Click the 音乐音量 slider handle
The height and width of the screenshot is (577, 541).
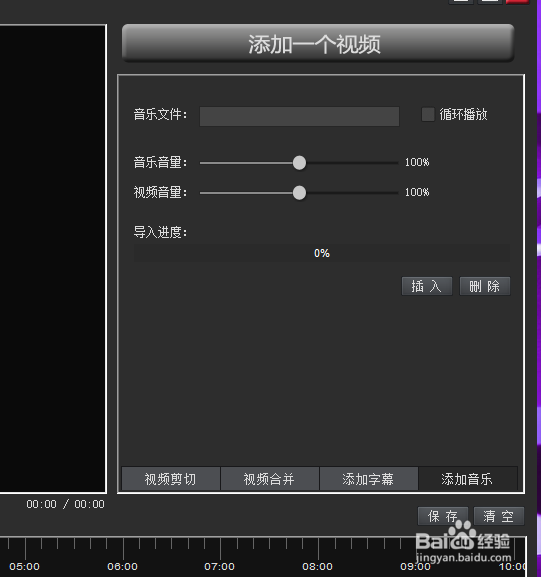point(299,163)
